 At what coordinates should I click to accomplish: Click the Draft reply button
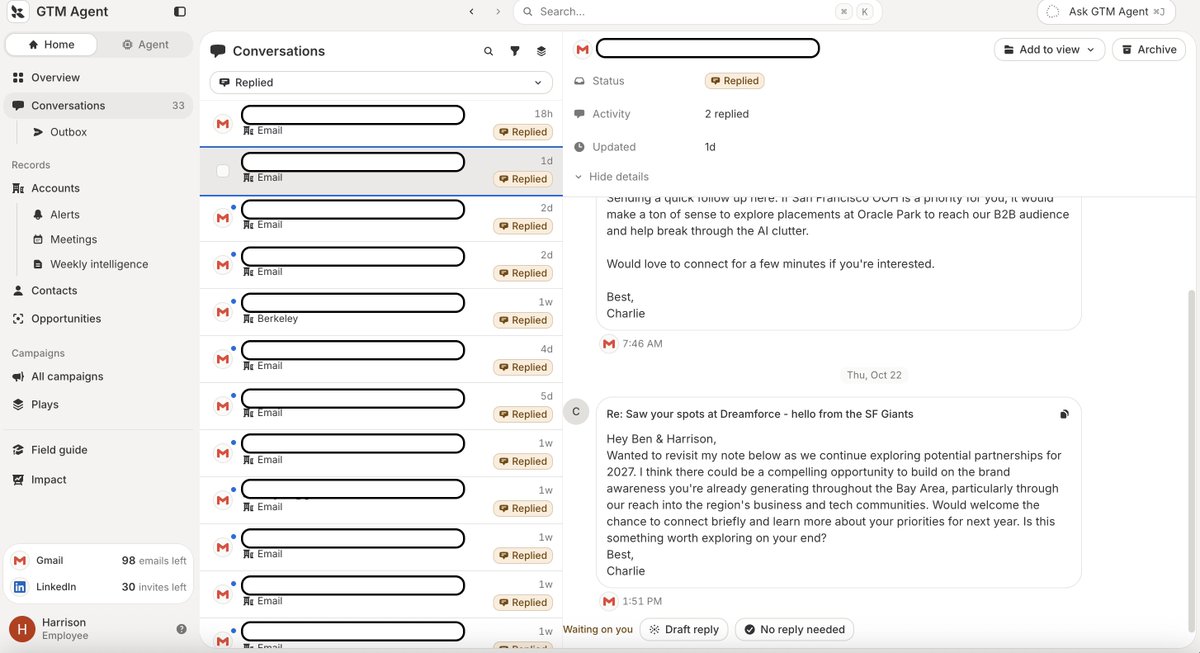tap(684, 630)
